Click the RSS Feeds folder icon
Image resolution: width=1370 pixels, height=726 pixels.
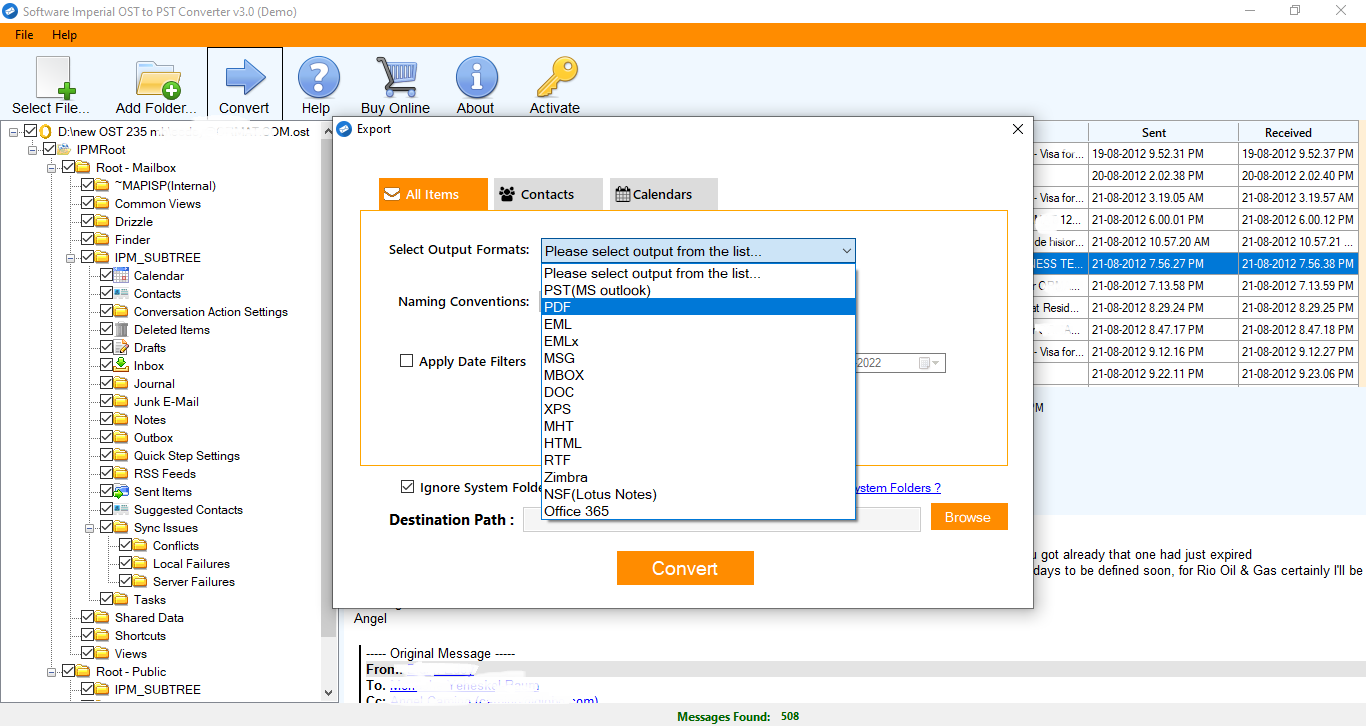[x=121, y=474]
